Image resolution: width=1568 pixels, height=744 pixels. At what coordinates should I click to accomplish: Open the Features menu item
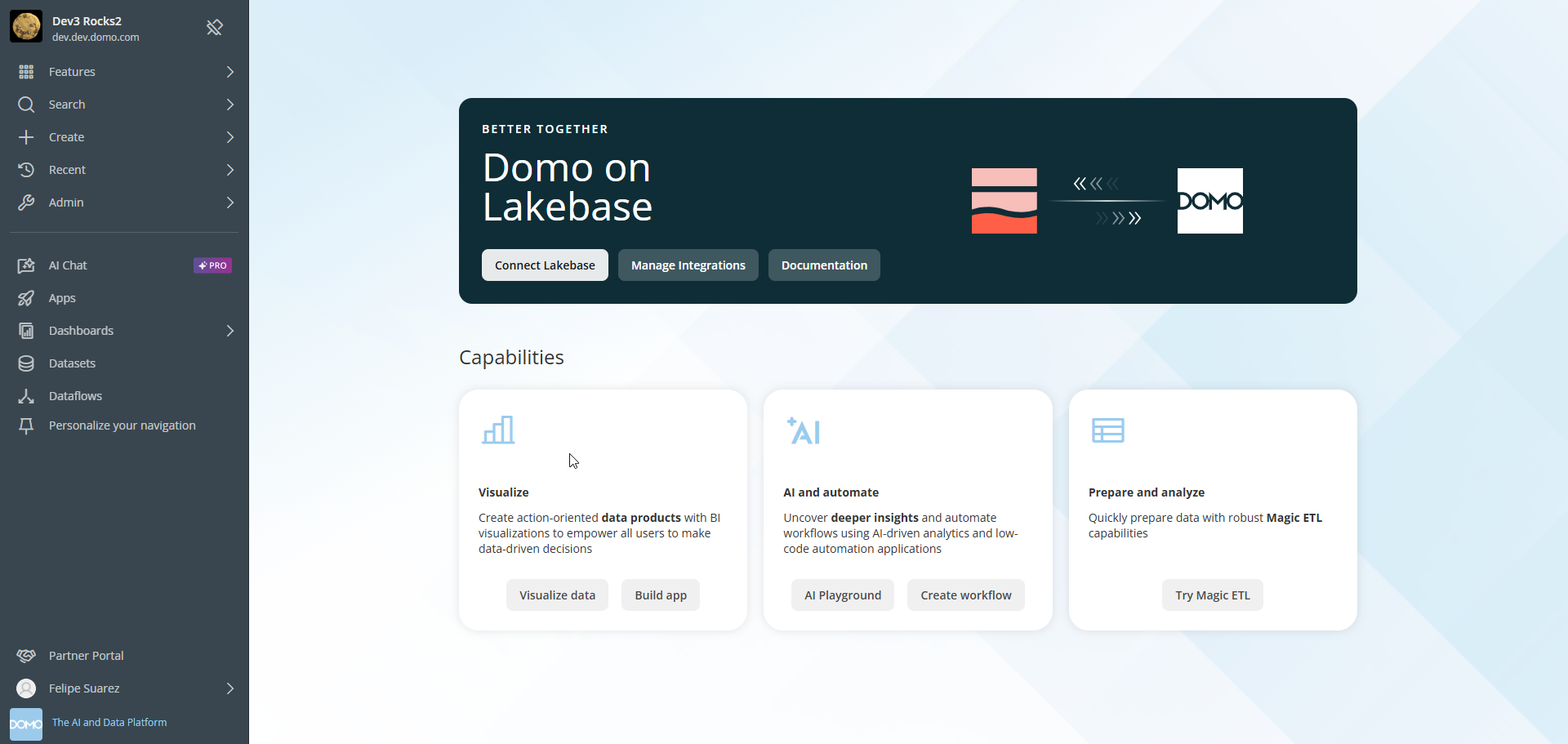tap(124, 72)
